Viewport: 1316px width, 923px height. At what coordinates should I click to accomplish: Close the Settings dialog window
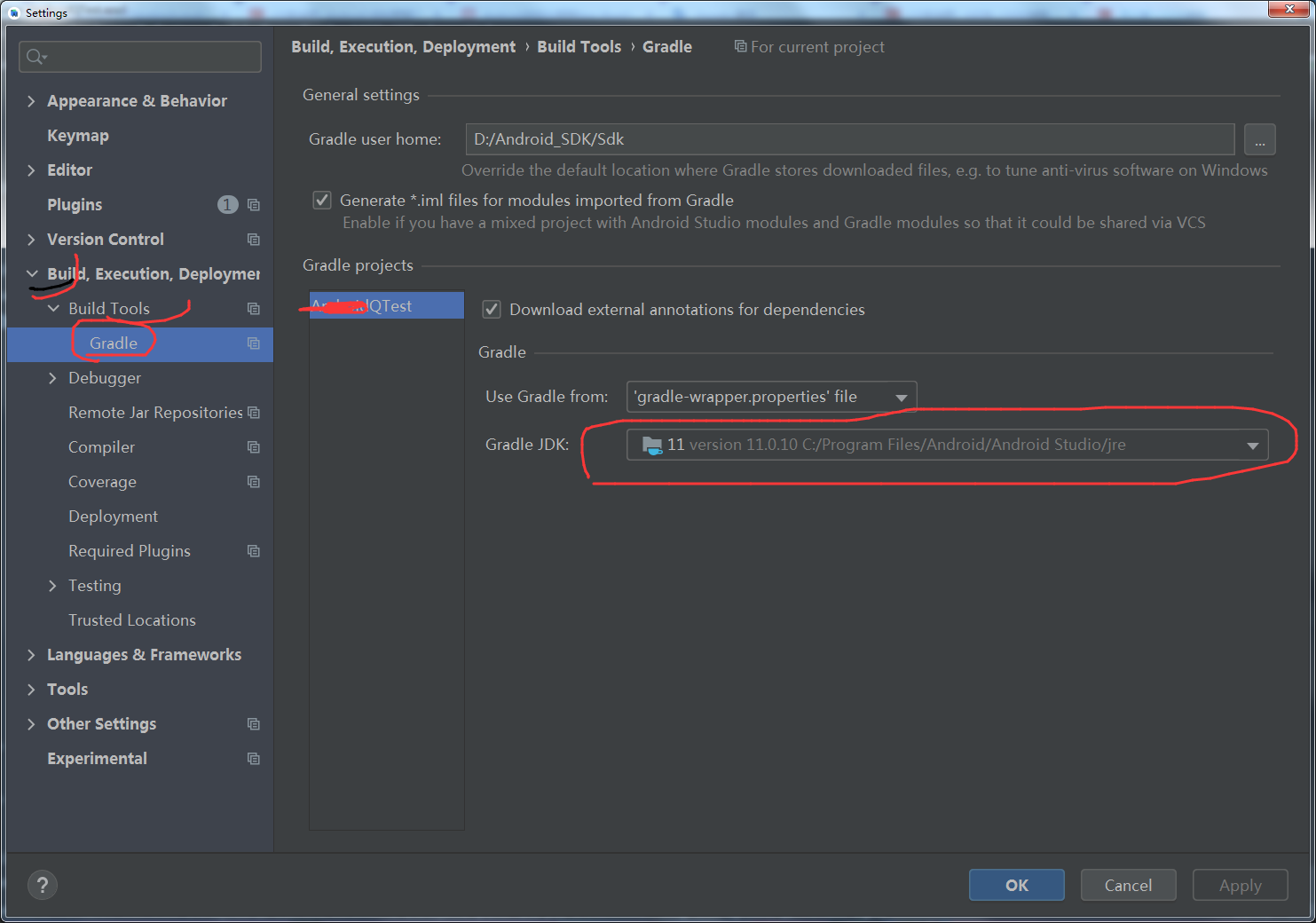[x=1289, y=9]
